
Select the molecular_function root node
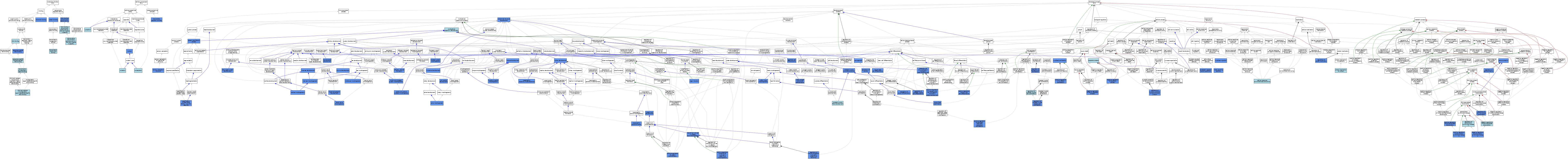53,2
